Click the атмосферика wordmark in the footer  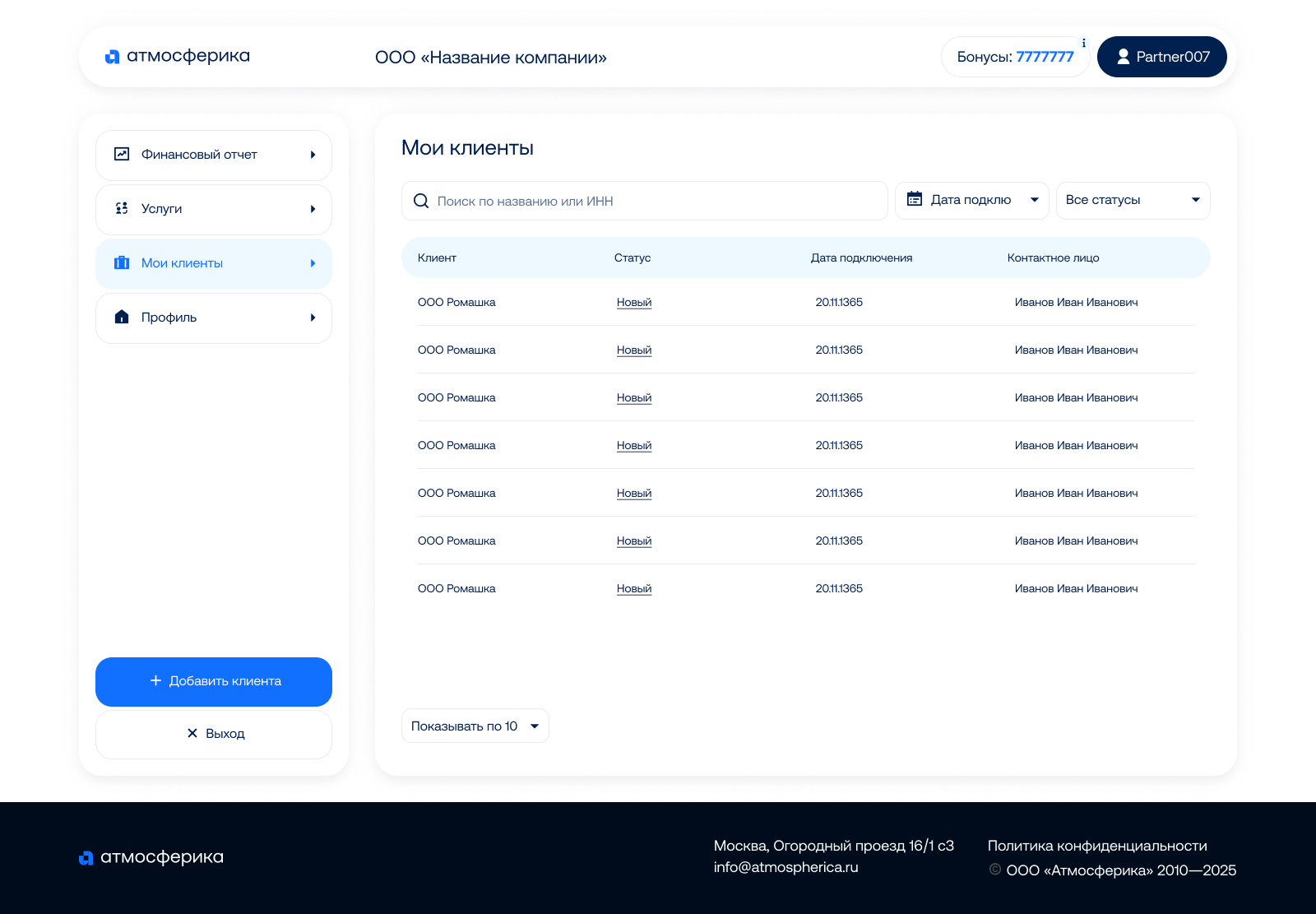pos(162,857)
